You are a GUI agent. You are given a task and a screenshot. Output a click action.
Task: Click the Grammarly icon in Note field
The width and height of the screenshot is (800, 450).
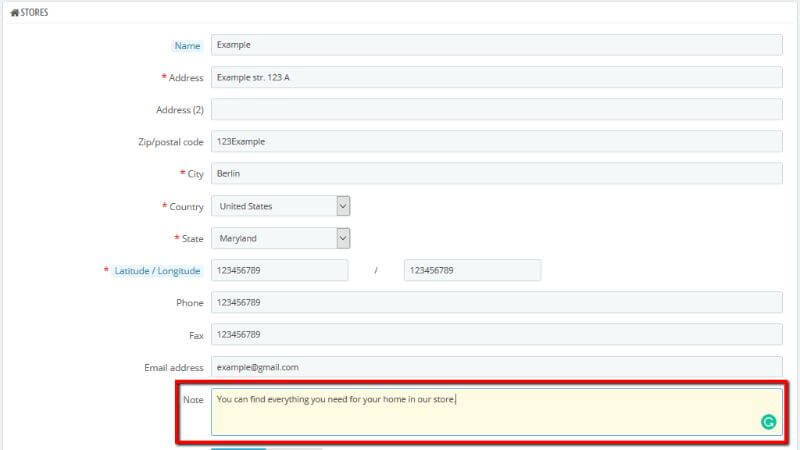coord(768,422)
